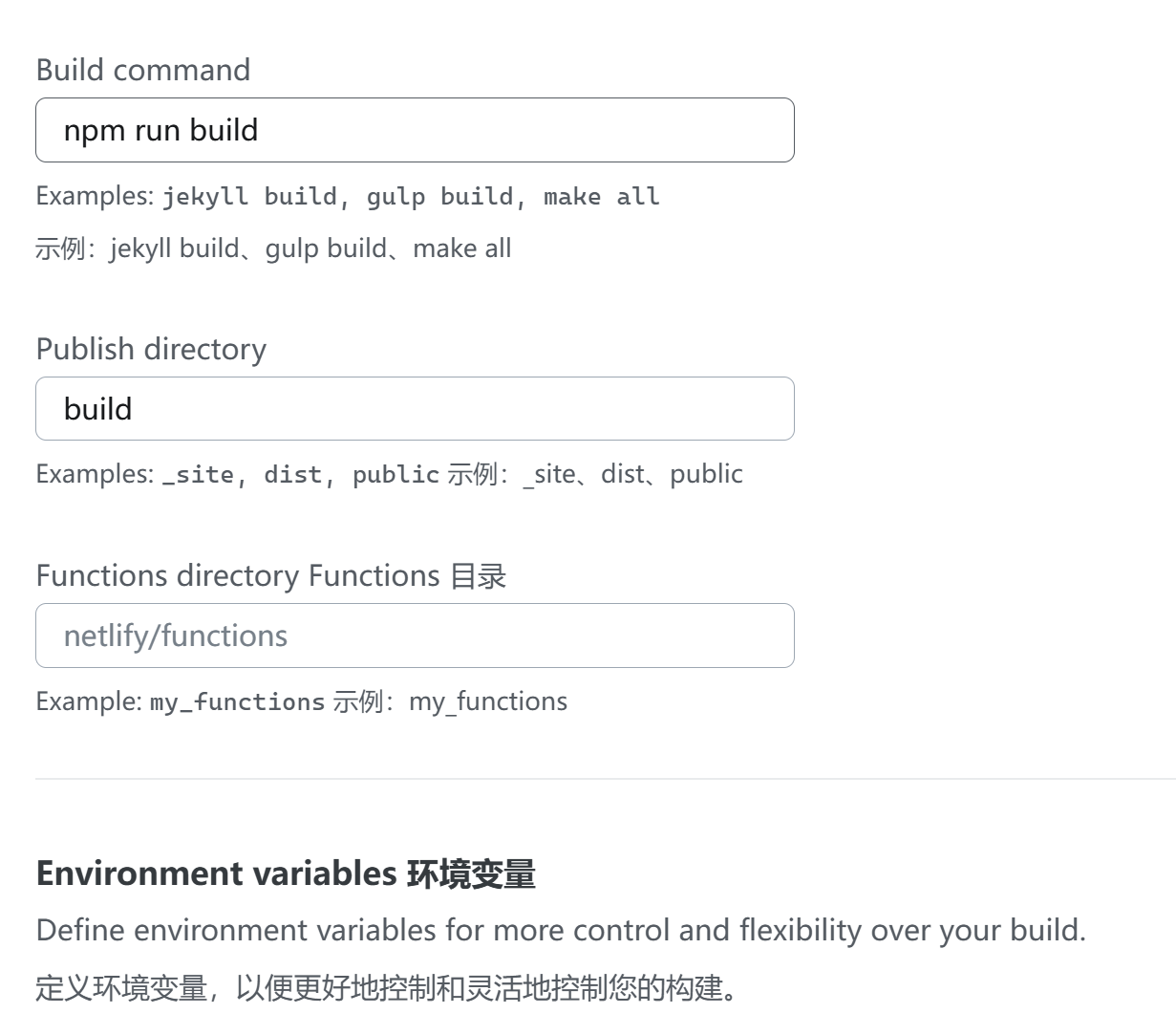Click the Chinese build command examples line
The image size is (1176, 1035).
click(x=273, y=248)
